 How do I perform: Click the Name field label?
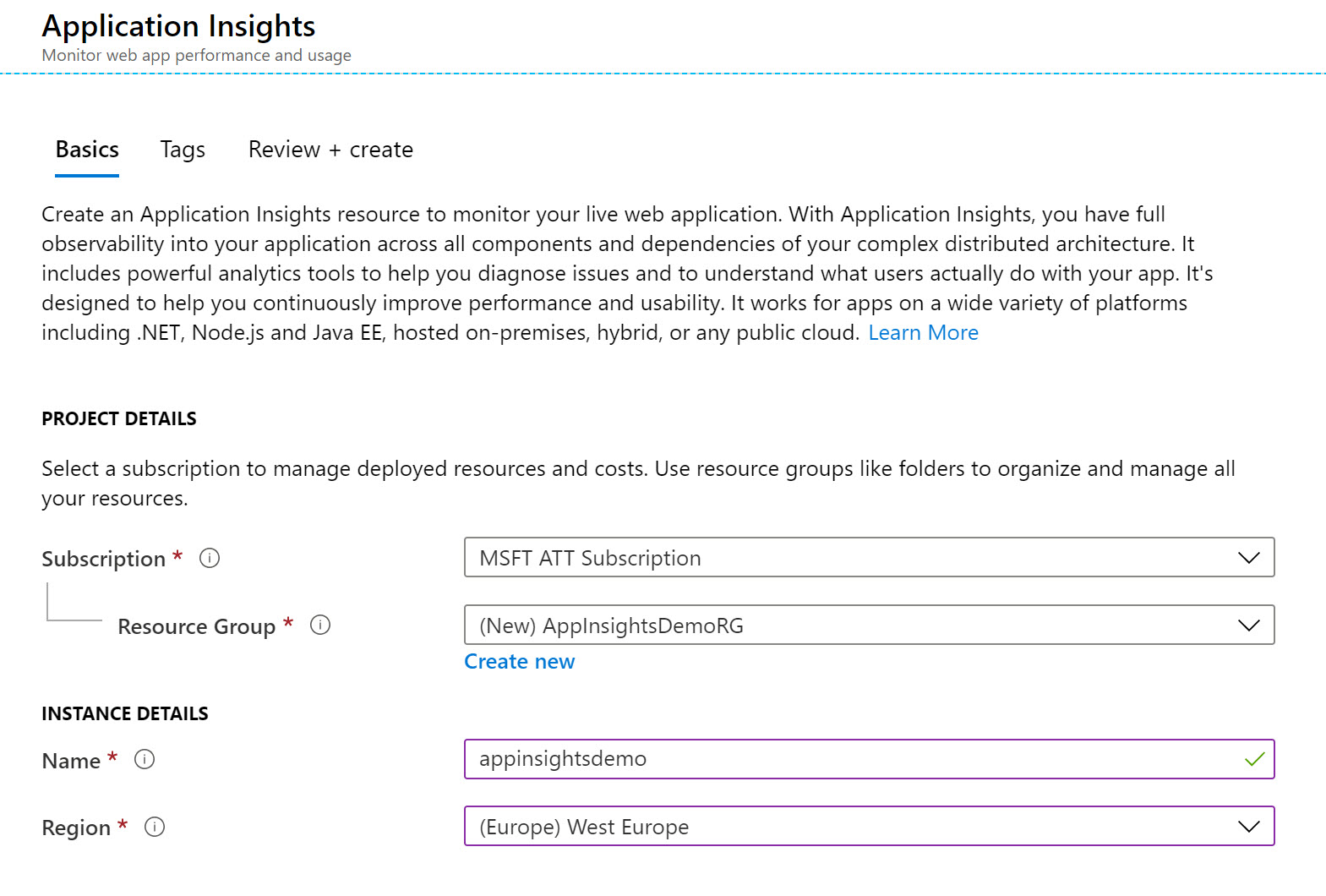pyautogui.click(x=71, y=761)
